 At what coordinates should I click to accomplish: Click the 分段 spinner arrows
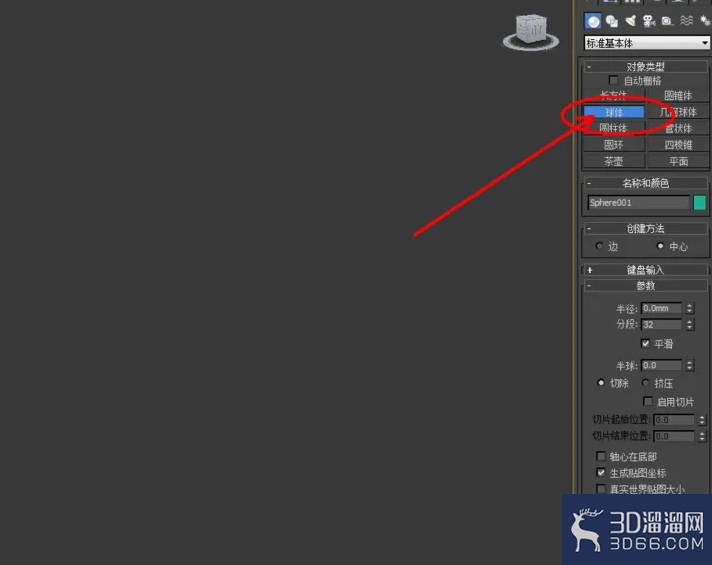(x=690, y=324)
